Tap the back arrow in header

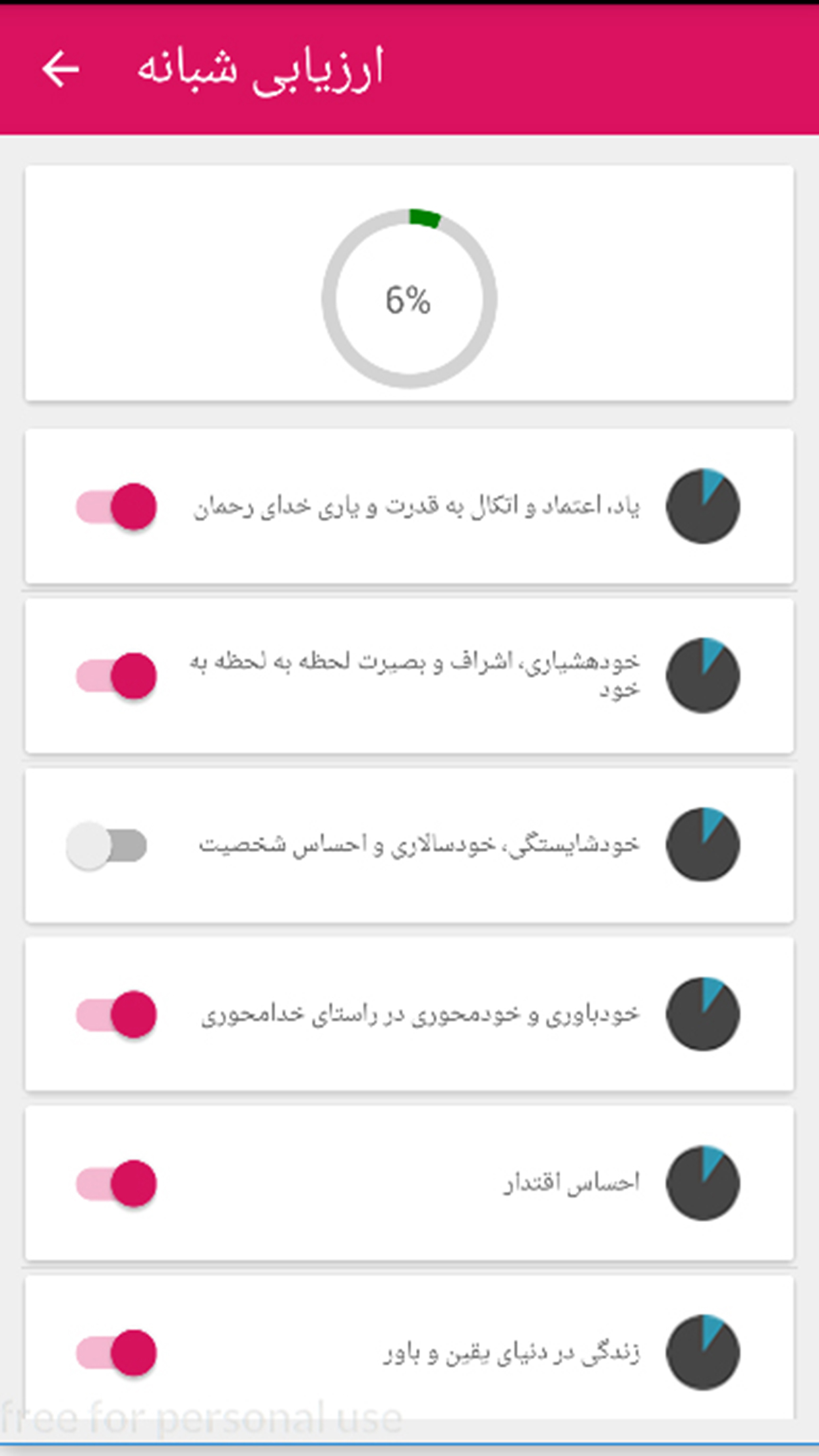(x=61, y=69)
